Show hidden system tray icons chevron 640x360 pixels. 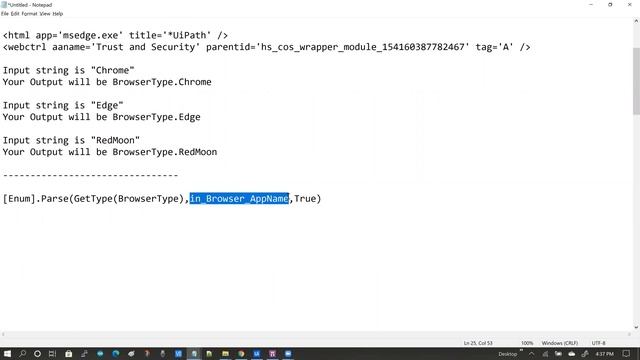tap(531, 354)
